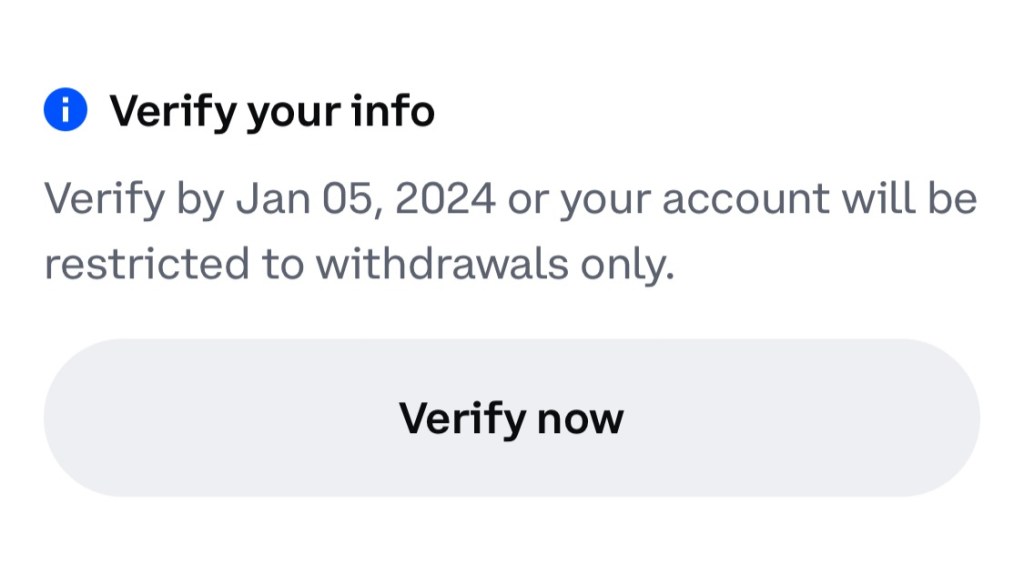Click the blue info icon

pyautogui.click(x=65, y=111)
